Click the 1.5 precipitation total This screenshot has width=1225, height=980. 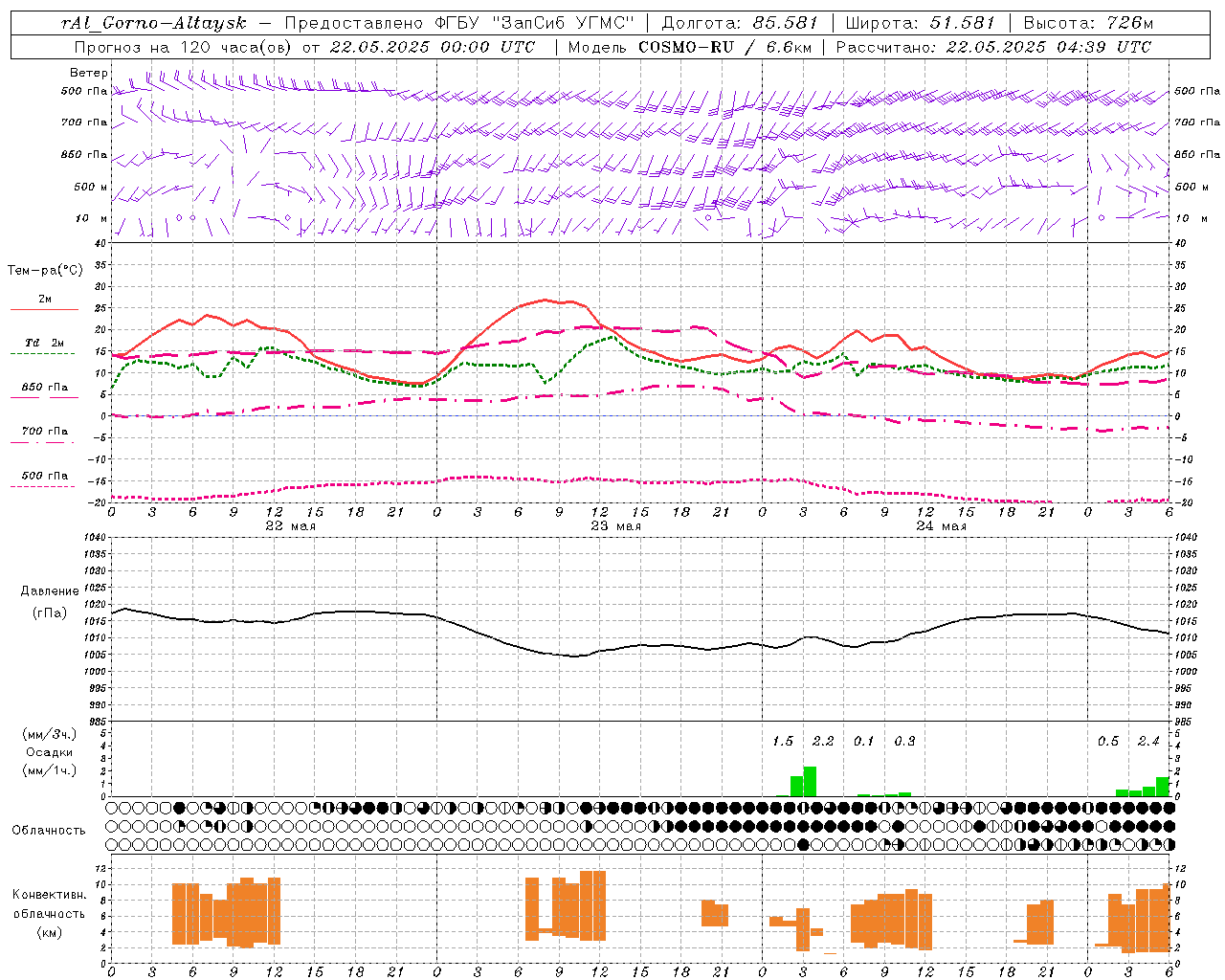783,742
